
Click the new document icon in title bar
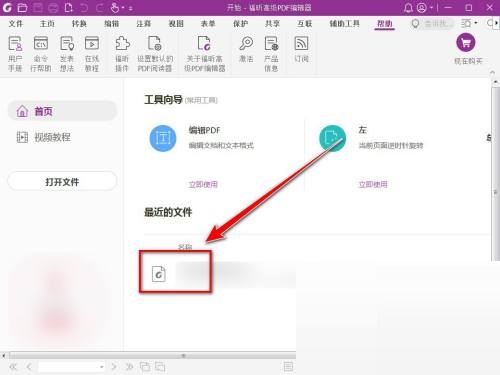pos(69,7)
